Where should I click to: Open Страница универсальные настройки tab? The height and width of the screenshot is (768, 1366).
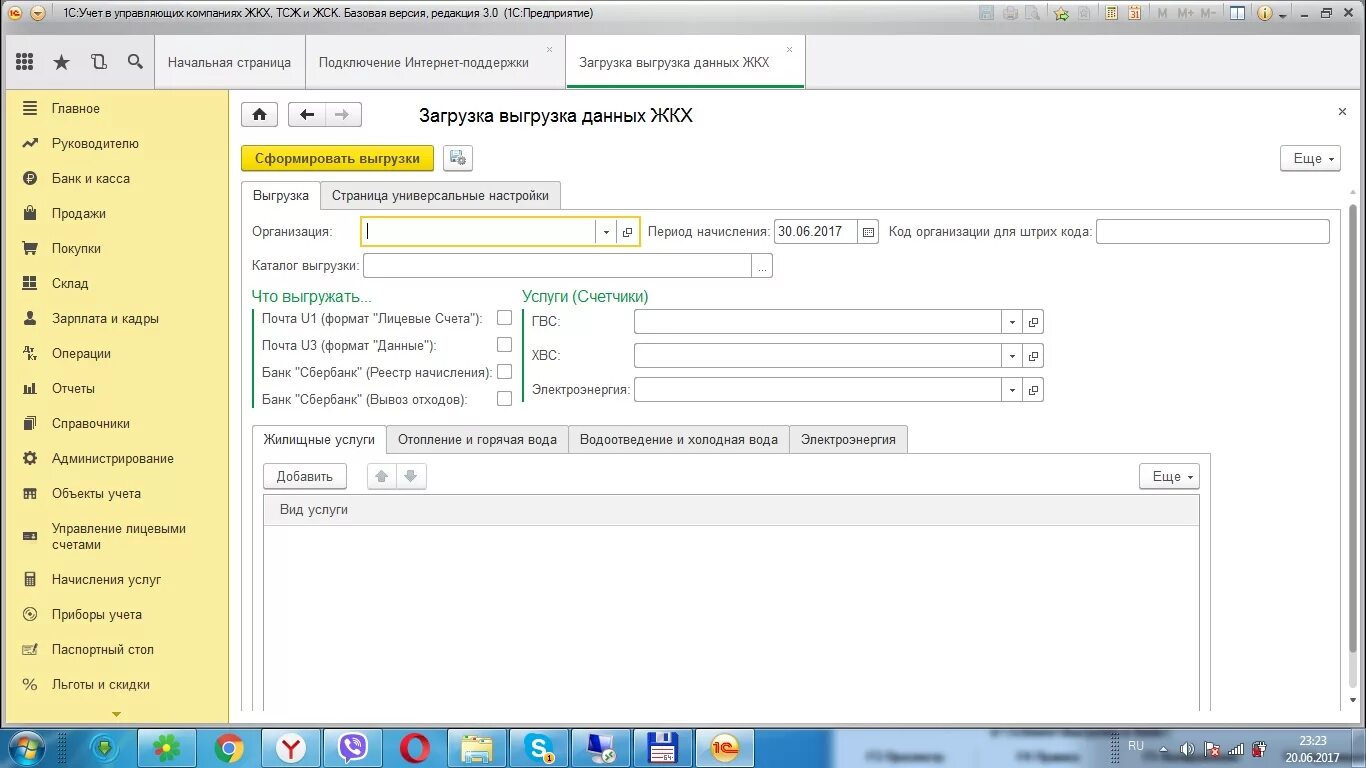coord(440,195)
